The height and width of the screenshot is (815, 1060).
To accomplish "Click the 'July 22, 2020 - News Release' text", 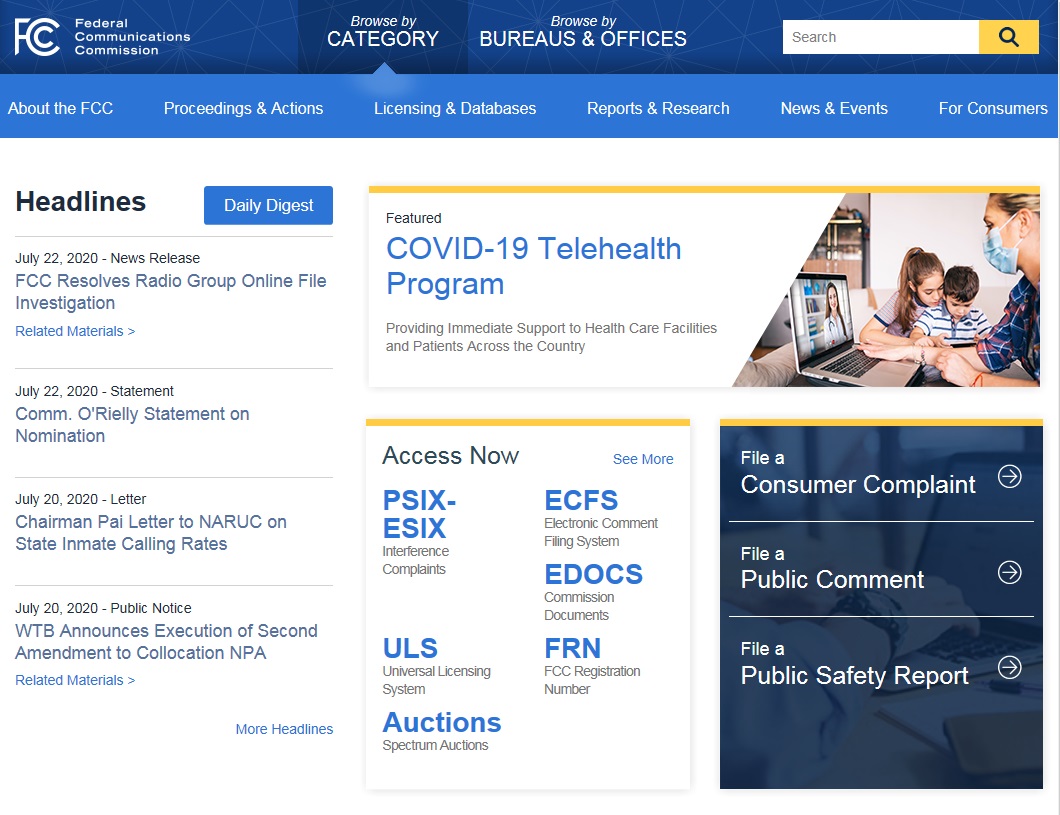I will (x=107, y=258).
